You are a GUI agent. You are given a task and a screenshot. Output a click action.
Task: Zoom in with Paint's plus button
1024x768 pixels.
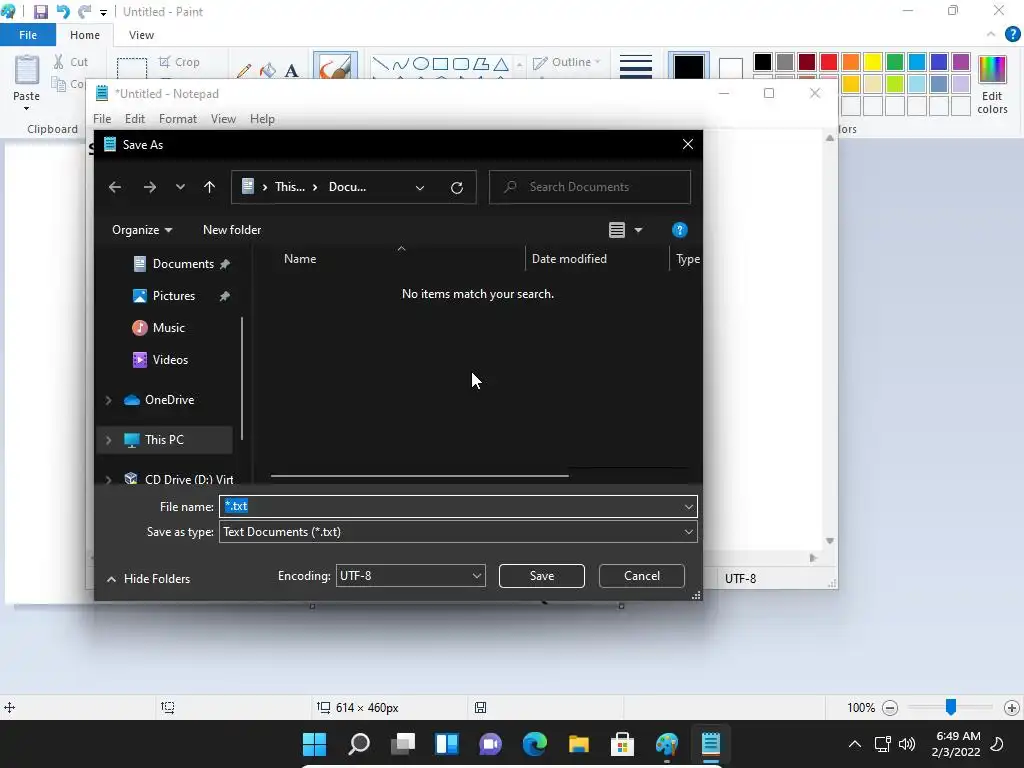click(1012, 708)
